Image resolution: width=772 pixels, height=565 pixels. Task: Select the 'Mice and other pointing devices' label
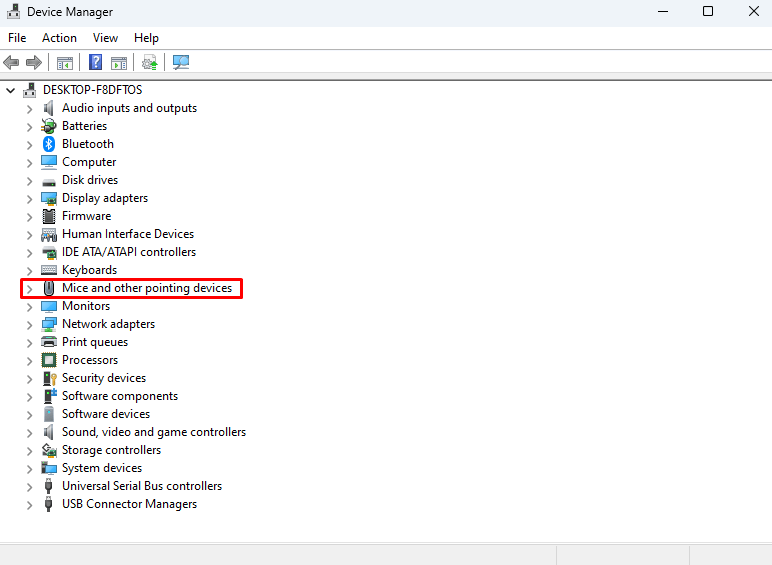click(x=147, y=288)
